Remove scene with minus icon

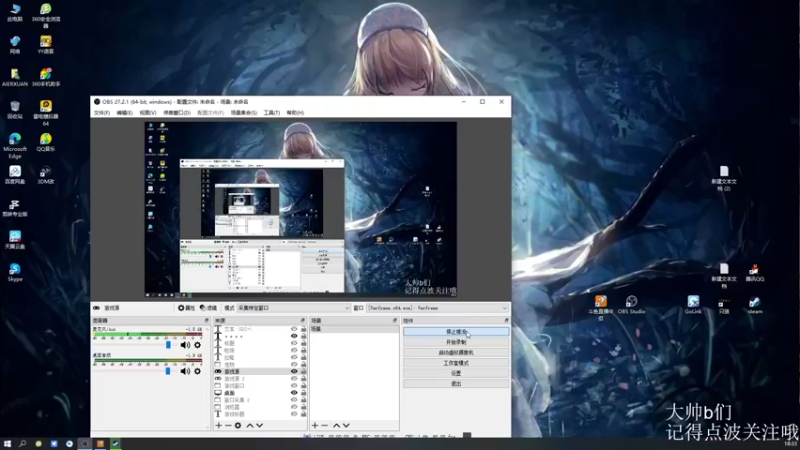[324, 425]
